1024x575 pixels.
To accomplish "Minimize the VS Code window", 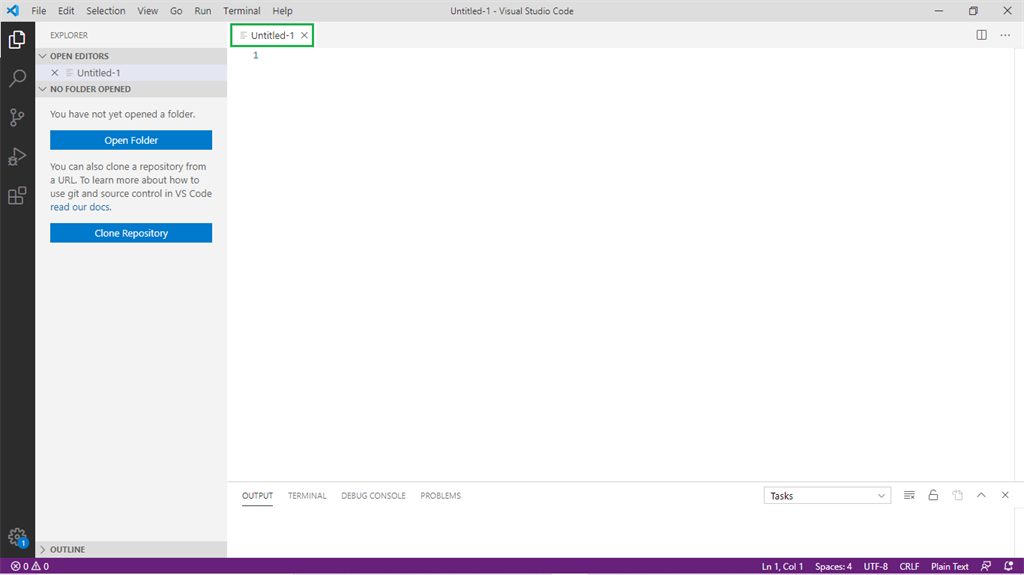I will (938, 10).
